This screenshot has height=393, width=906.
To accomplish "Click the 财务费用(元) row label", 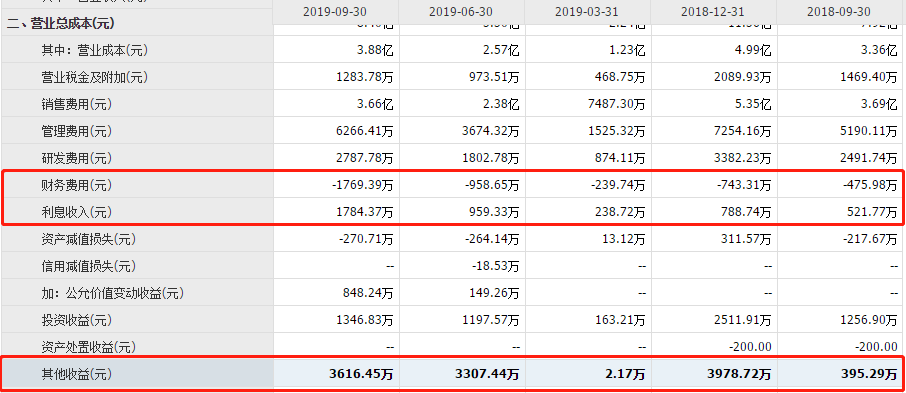I will (76, 186).
